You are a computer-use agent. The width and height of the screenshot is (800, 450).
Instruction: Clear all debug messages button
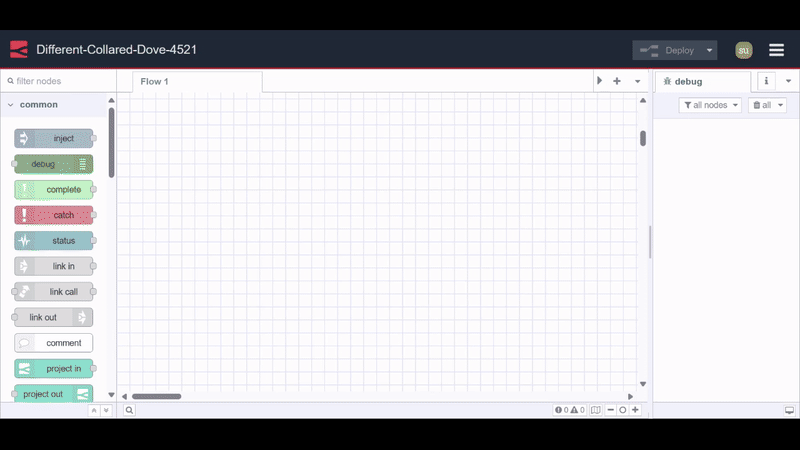click(x=762, y=105)
